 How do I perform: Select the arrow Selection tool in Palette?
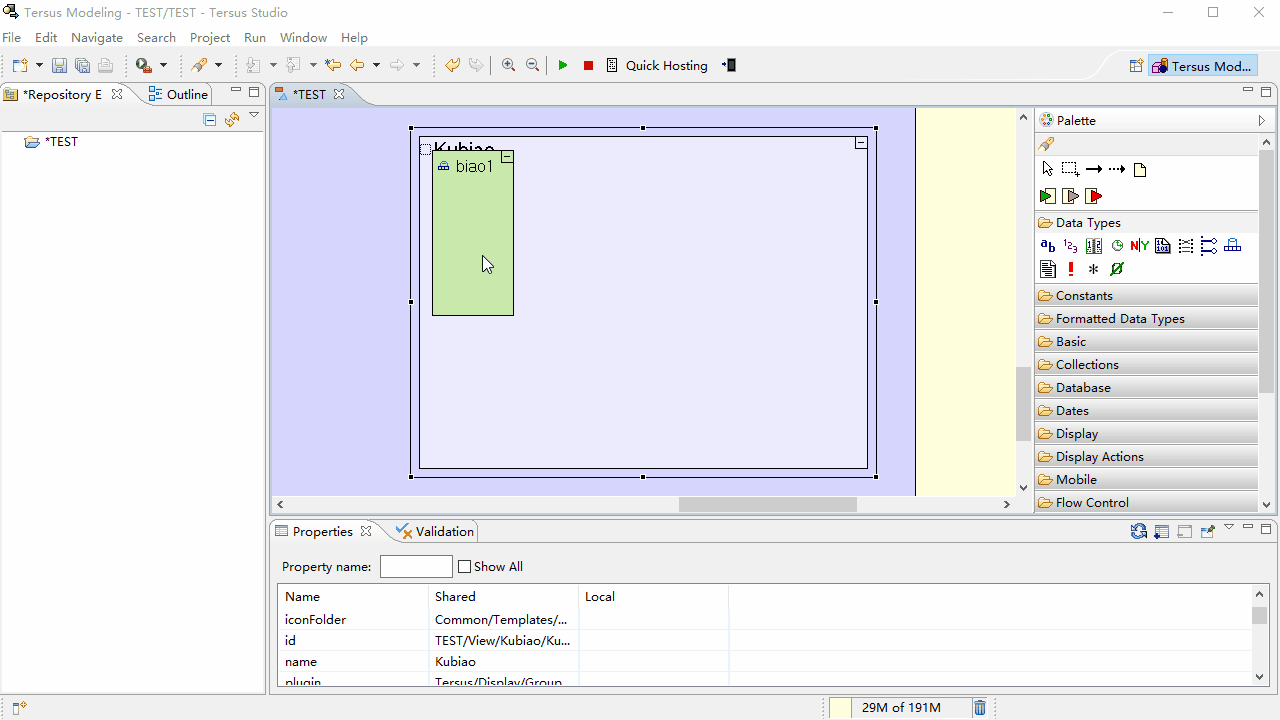point(1047,169)
